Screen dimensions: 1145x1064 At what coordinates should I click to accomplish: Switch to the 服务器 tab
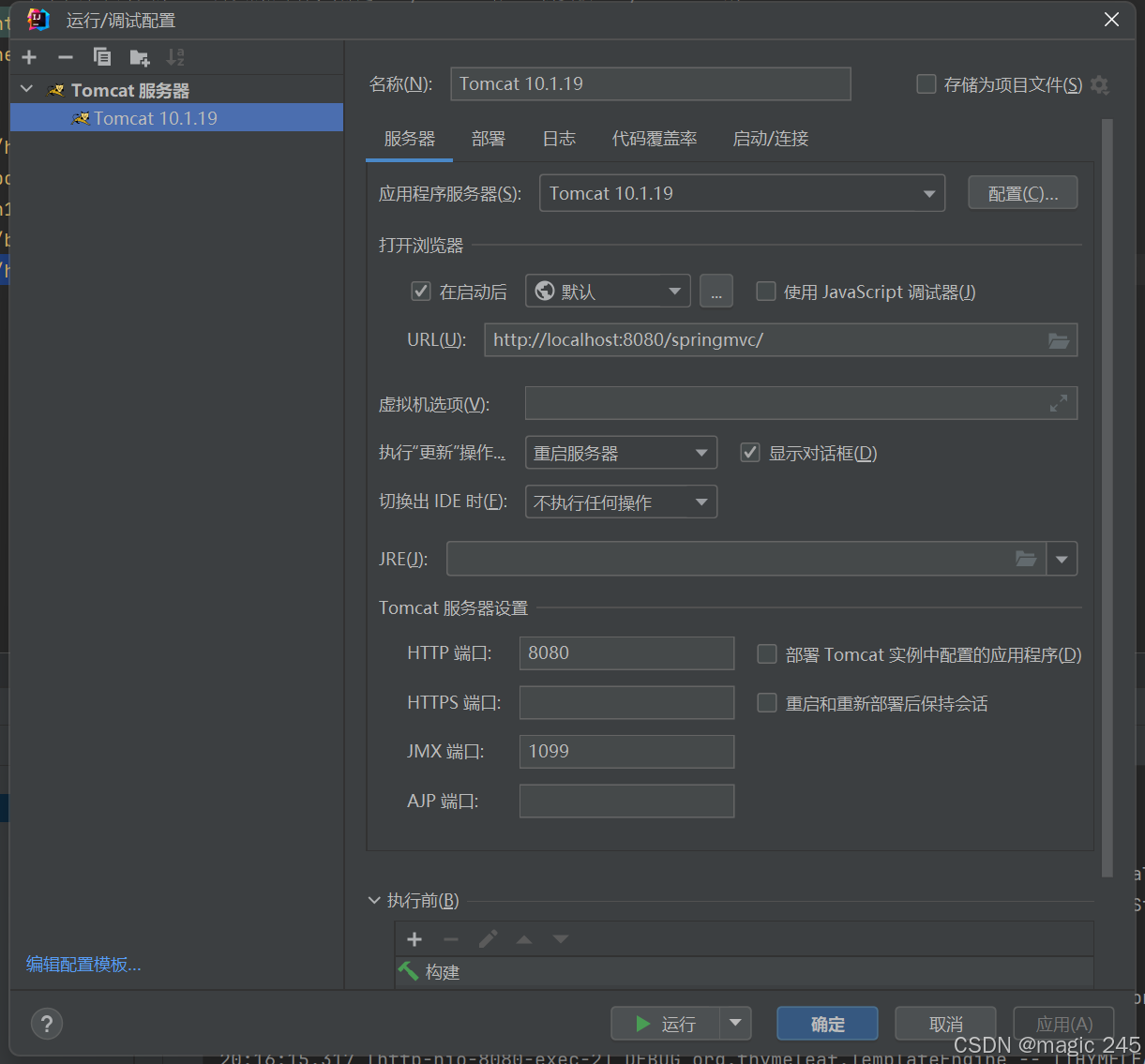(x=410, y=139)
